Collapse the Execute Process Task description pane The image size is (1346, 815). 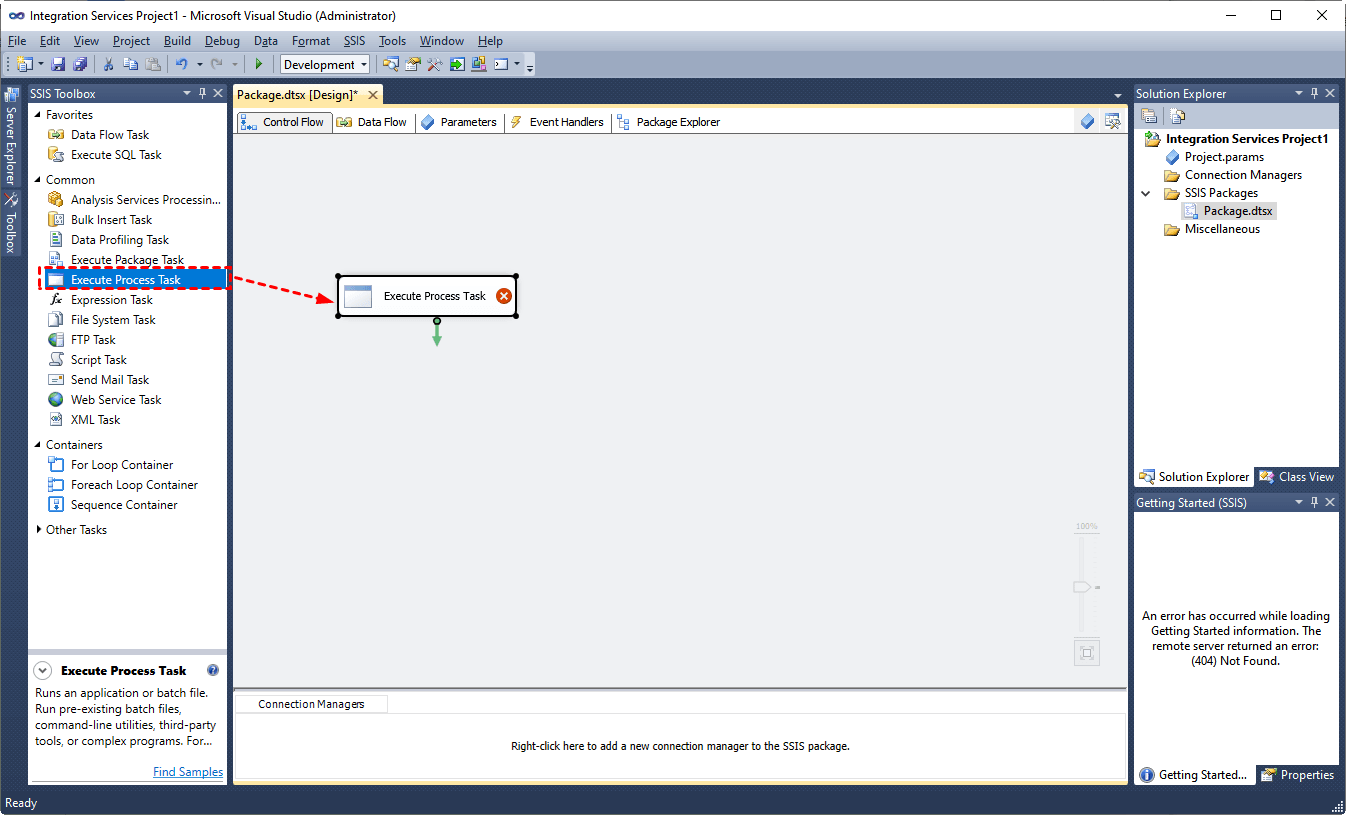(42, 670)
